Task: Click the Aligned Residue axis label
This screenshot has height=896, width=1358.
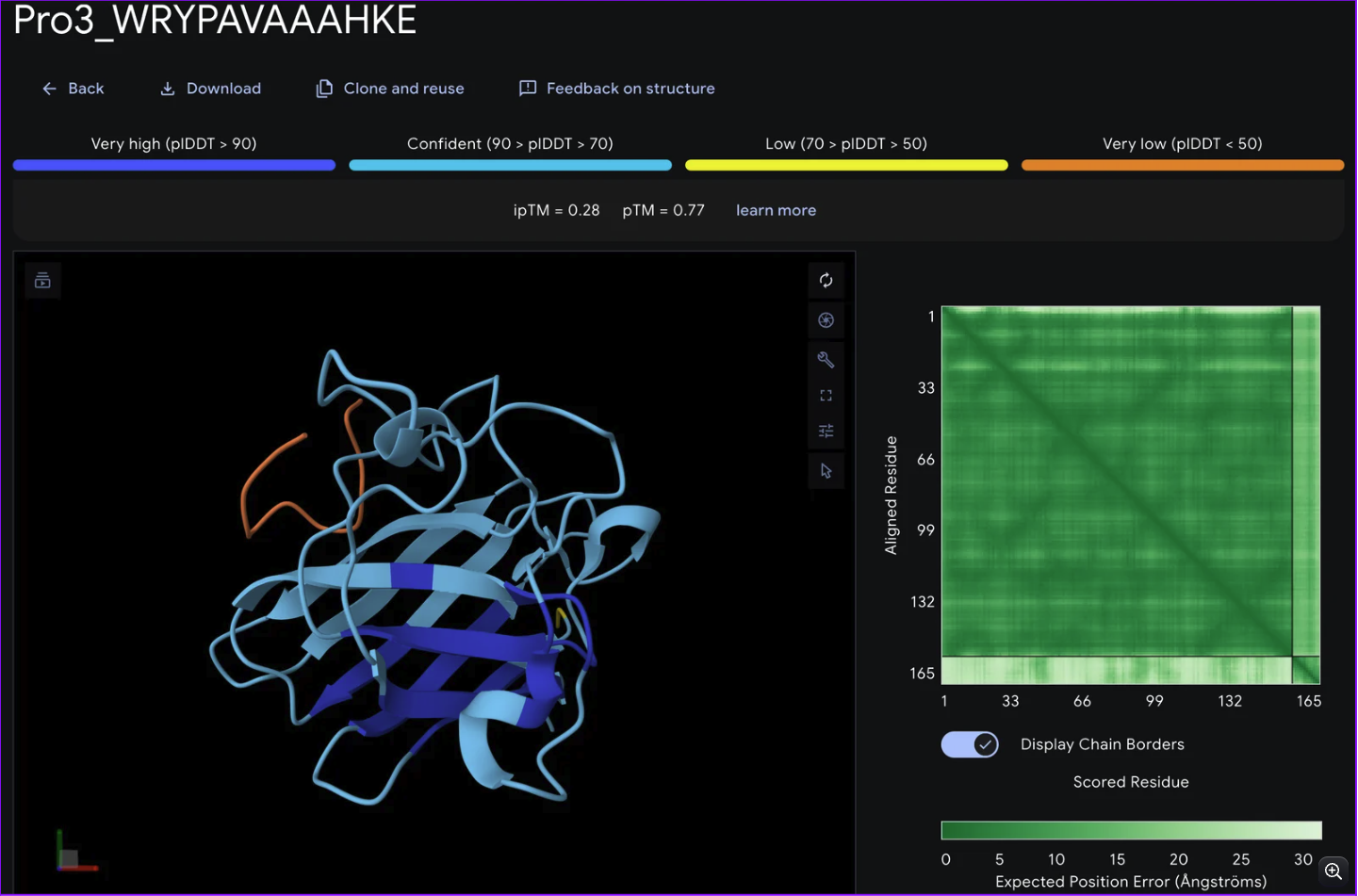Action: click(x=891, y=496)
